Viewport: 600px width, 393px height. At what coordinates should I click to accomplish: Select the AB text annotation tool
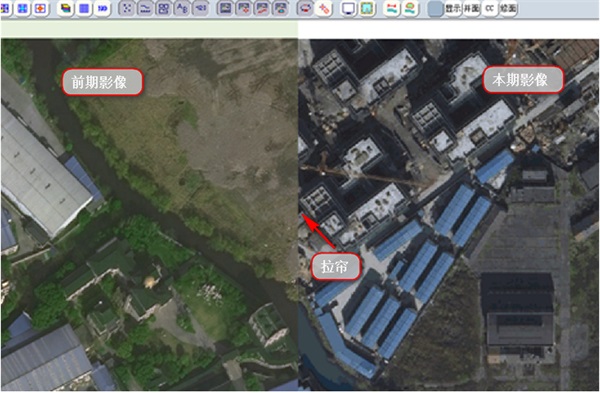182,8
